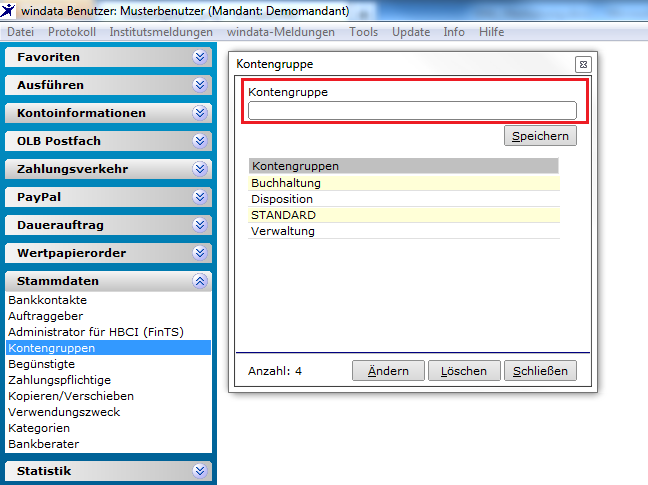Open Zahlungspflichtige under Stammdaten
Screen dimensions: 648x485
point(108,380)
